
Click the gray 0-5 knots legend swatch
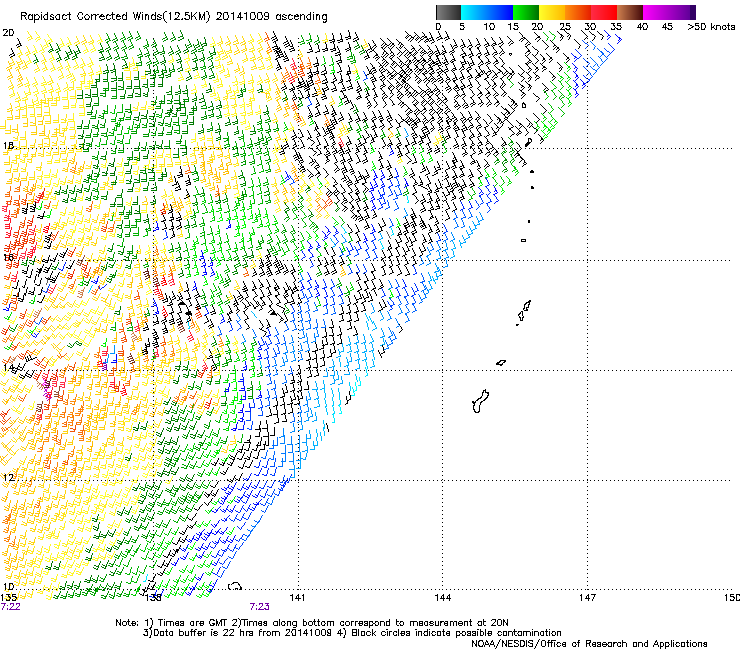coord(448,12)
